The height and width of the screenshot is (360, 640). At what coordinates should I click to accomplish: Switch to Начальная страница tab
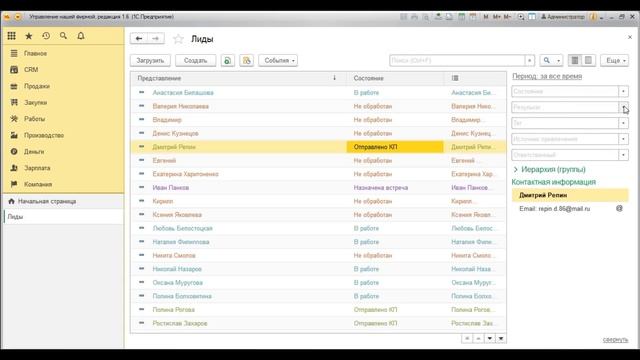pos(63,201)
